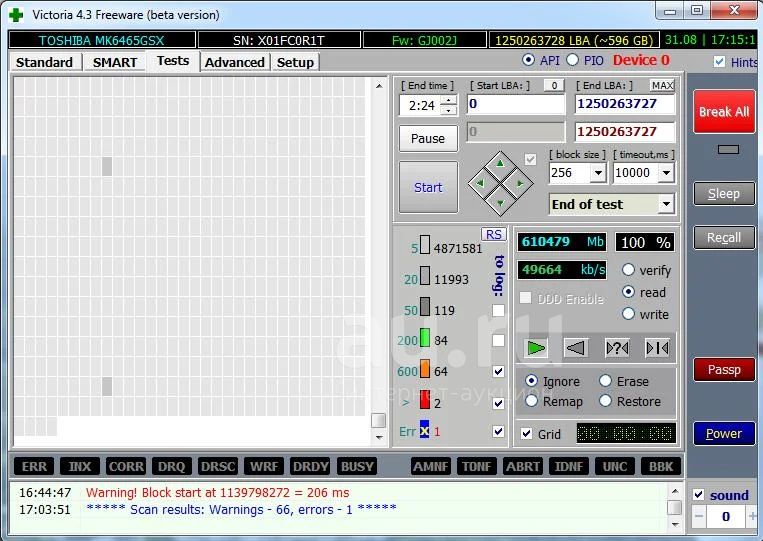This screenshot has width=763, height=541.
Task: Click the blue Power button
Action: (x=724, y=433)
